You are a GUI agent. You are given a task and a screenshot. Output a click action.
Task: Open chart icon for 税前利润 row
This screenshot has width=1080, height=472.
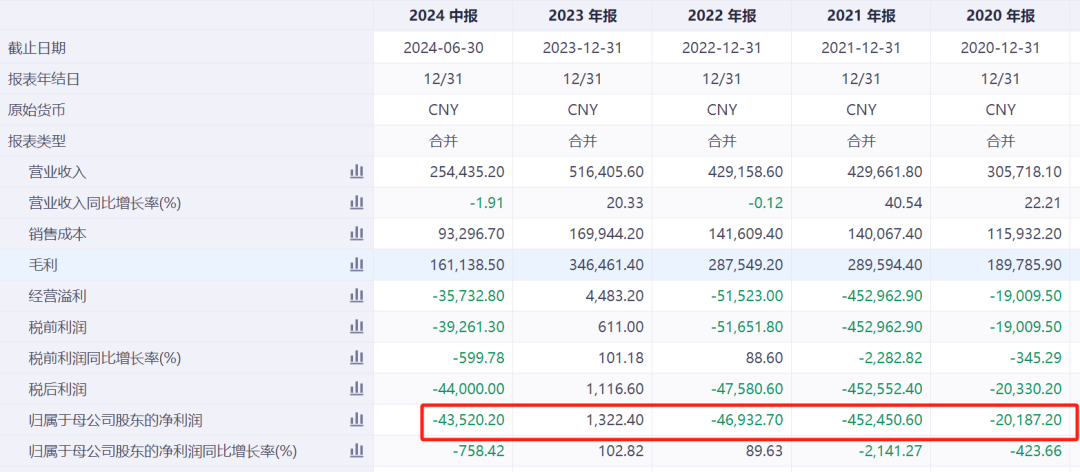356,327
